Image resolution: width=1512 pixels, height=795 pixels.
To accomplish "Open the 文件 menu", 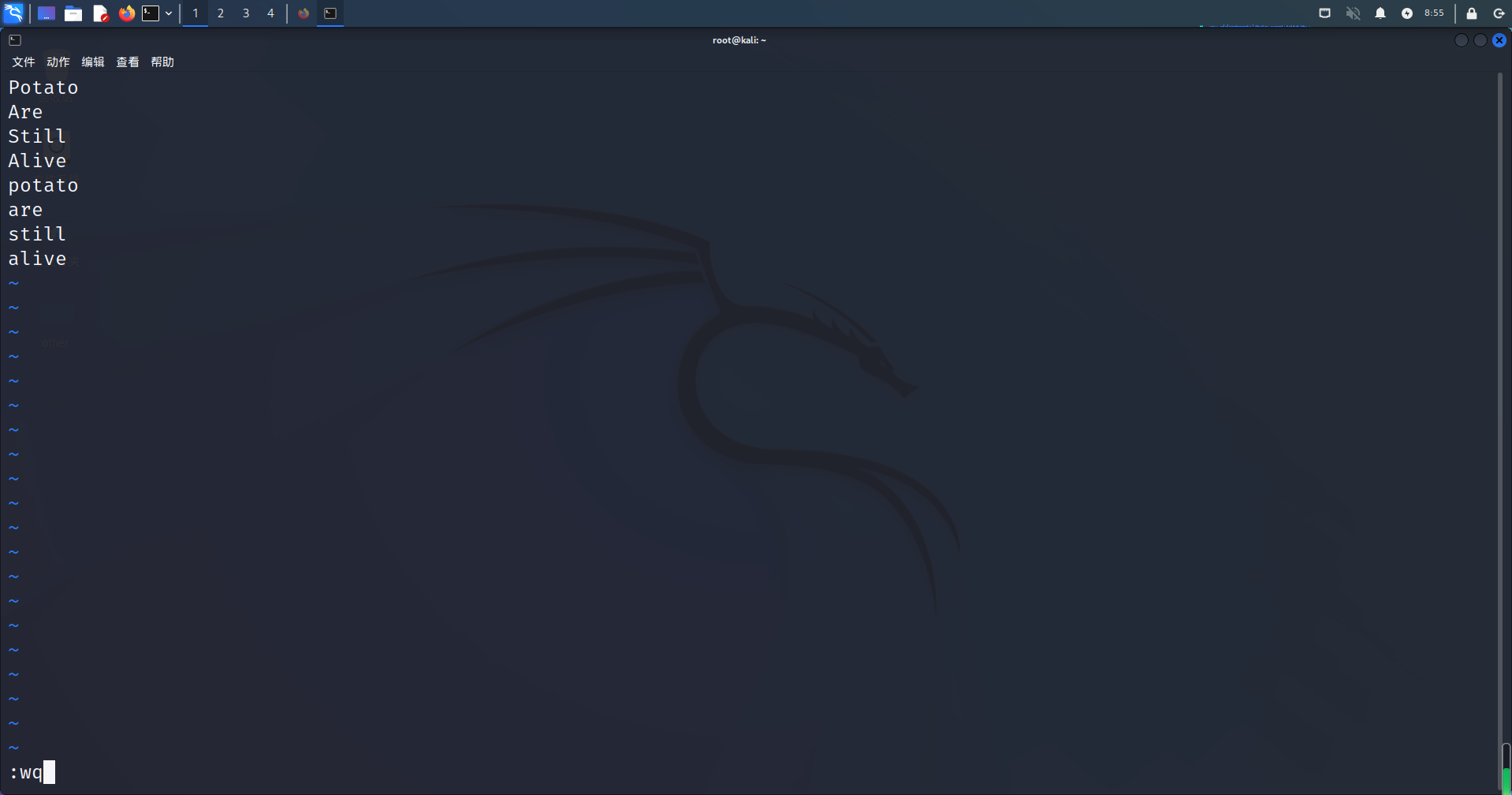I will (x=24, y=62).
